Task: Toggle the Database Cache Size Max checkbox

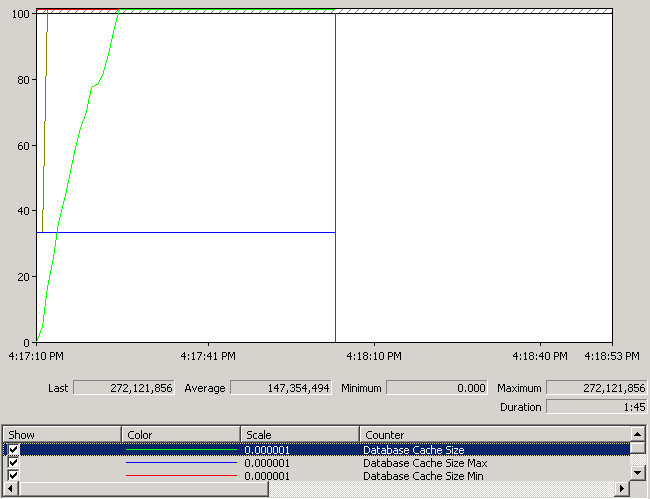Action: 14,463
